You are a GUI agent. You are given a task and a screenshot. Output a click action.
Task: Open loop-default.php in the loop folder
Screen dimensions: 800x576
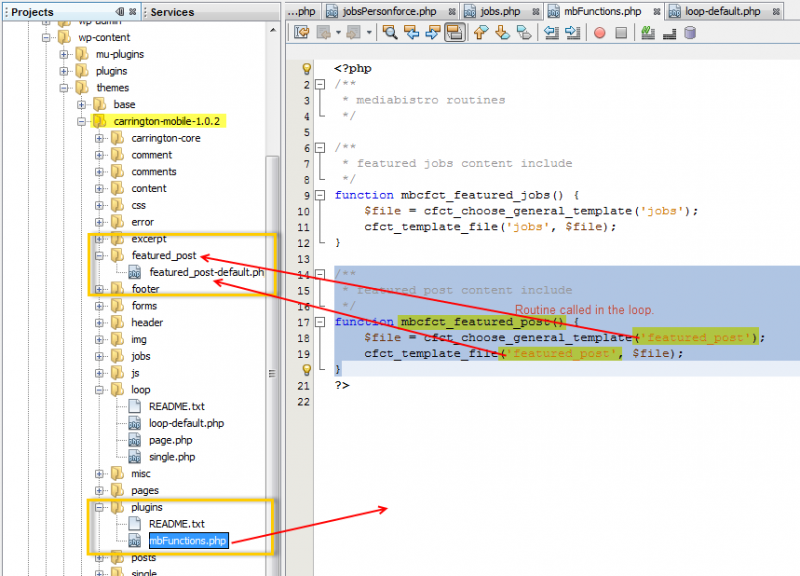[x=186, y=423]
